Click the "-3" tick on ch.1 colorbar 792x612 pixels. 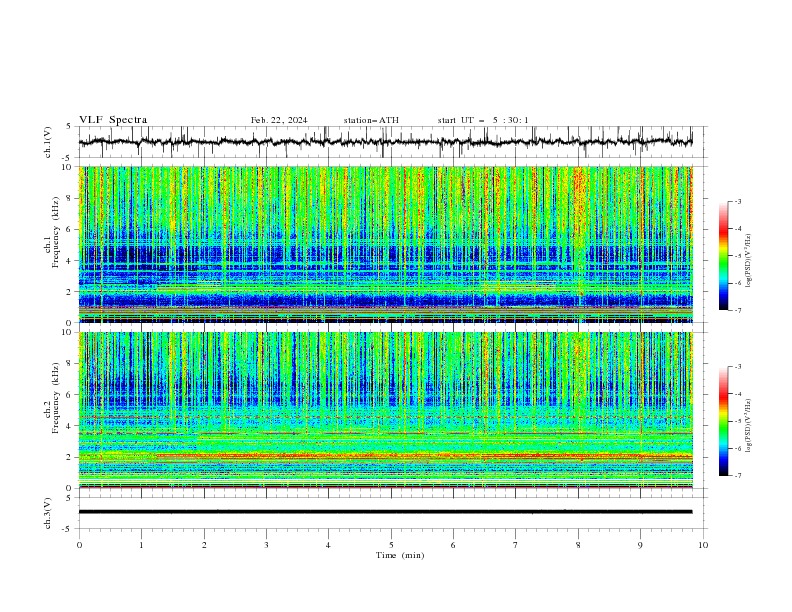(x=737, y=201)
